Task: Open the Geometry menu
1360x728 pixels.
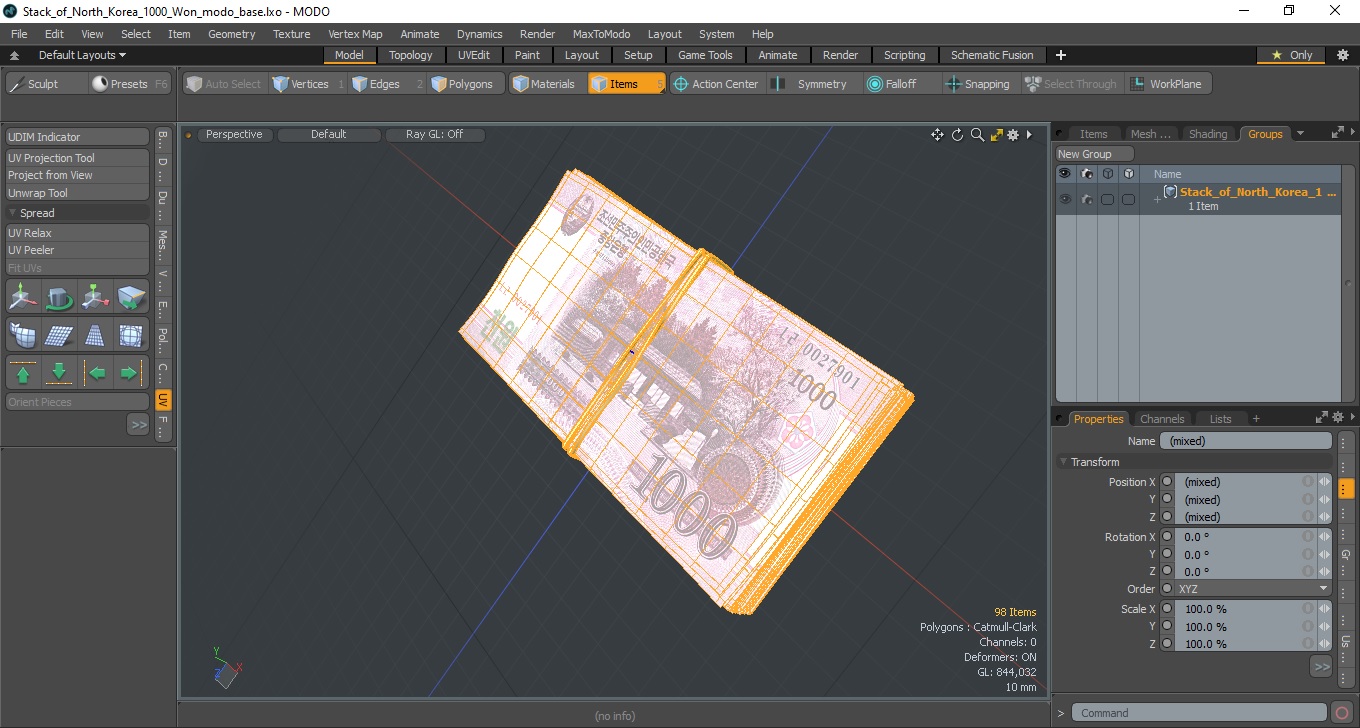Action: [x=231, y=34]
